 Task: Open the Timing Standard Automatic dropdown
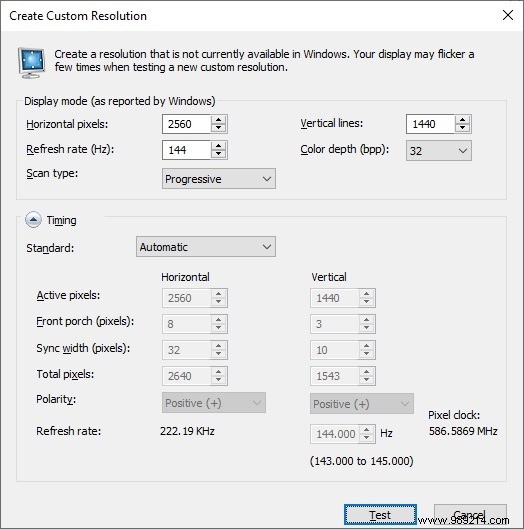point(206,247)
